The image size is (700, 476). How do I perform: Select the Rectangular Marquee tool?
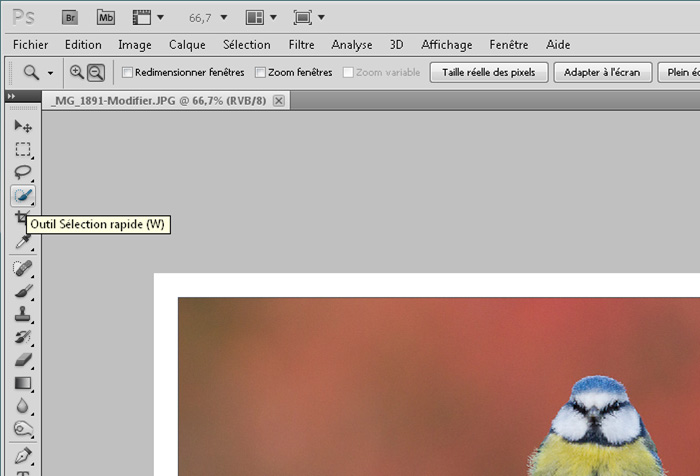[23, 149]
